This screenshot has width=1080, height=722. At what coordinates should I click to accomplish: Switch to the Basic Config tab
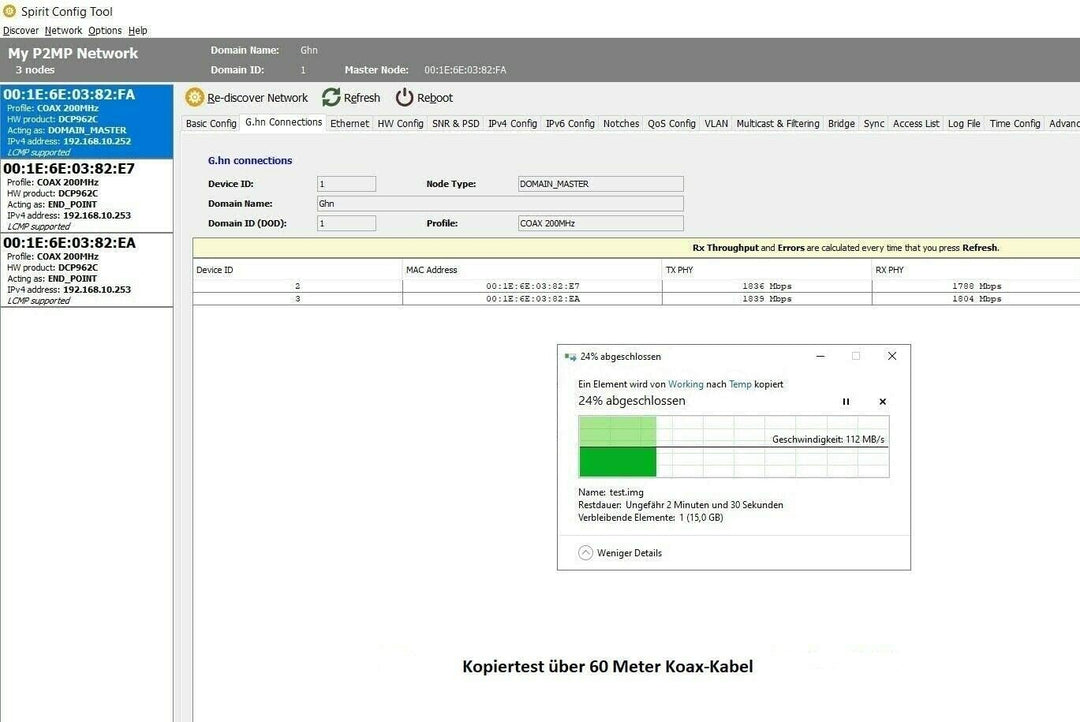[211, 123]
